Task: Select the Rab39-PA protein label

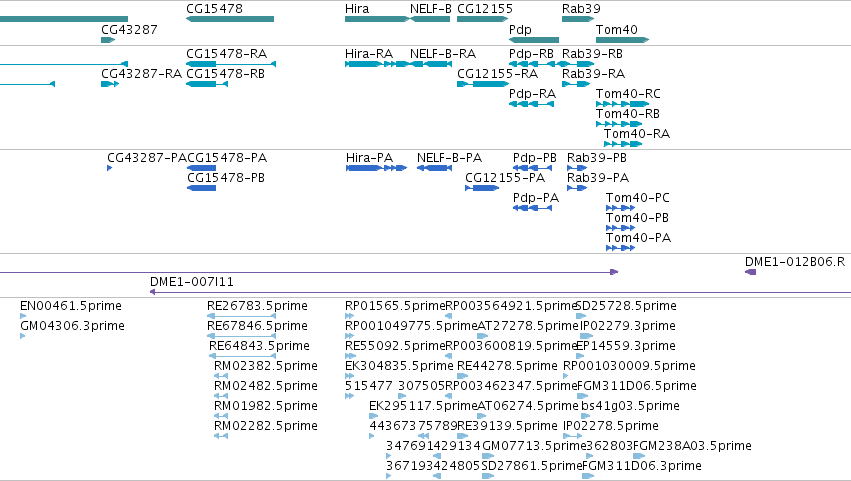Action: pyautogui.click(x=598, y=178)
